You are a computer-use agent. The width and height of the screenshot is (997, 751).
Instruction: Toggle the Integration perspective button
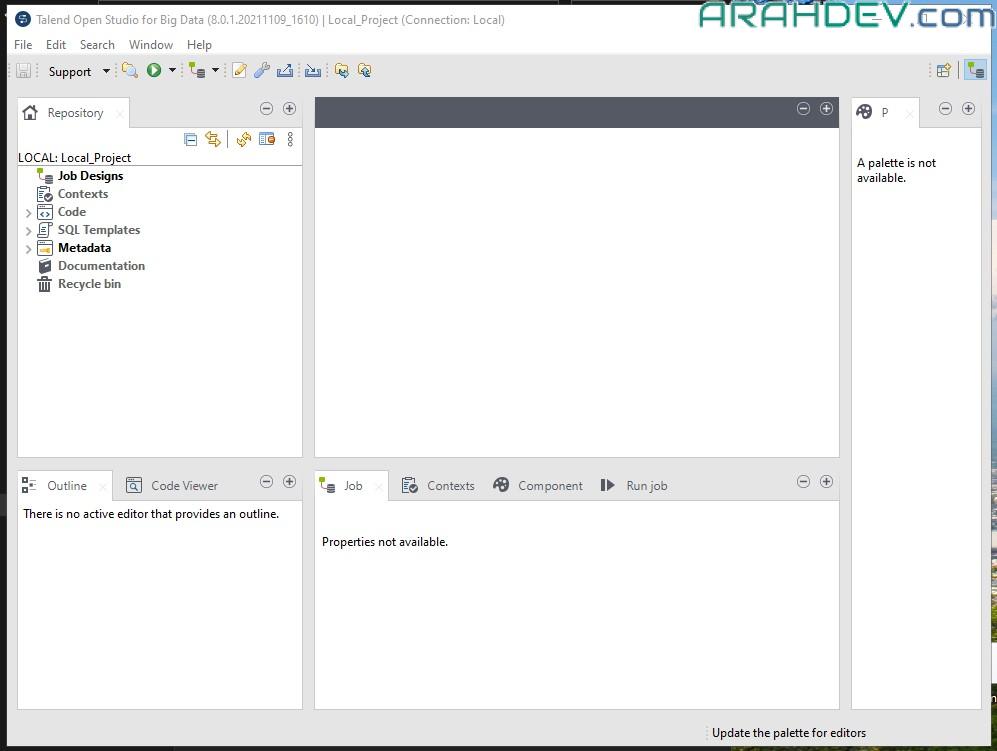pos(975,70)
